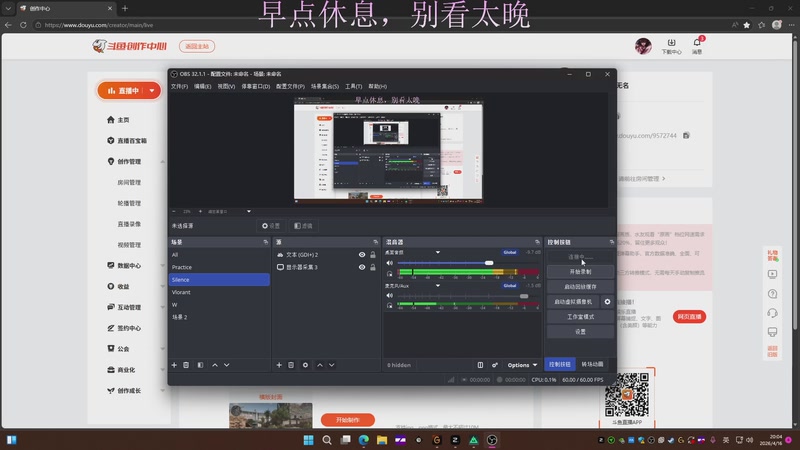The height and width of the screenshot is (450, 800).
Task: Click 开始制作 orange button
Action: tap(348, 420)
